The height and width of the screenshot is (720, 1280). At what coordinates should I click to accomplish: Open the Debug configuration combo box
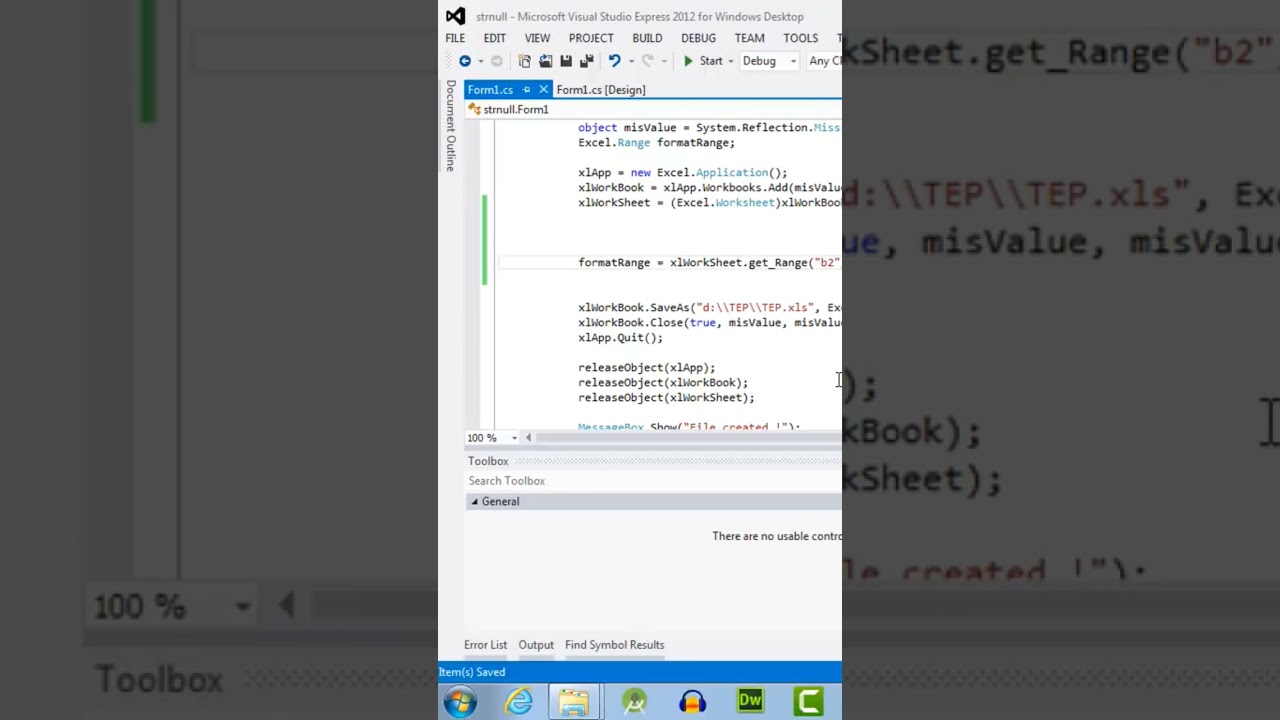(769, 61)
